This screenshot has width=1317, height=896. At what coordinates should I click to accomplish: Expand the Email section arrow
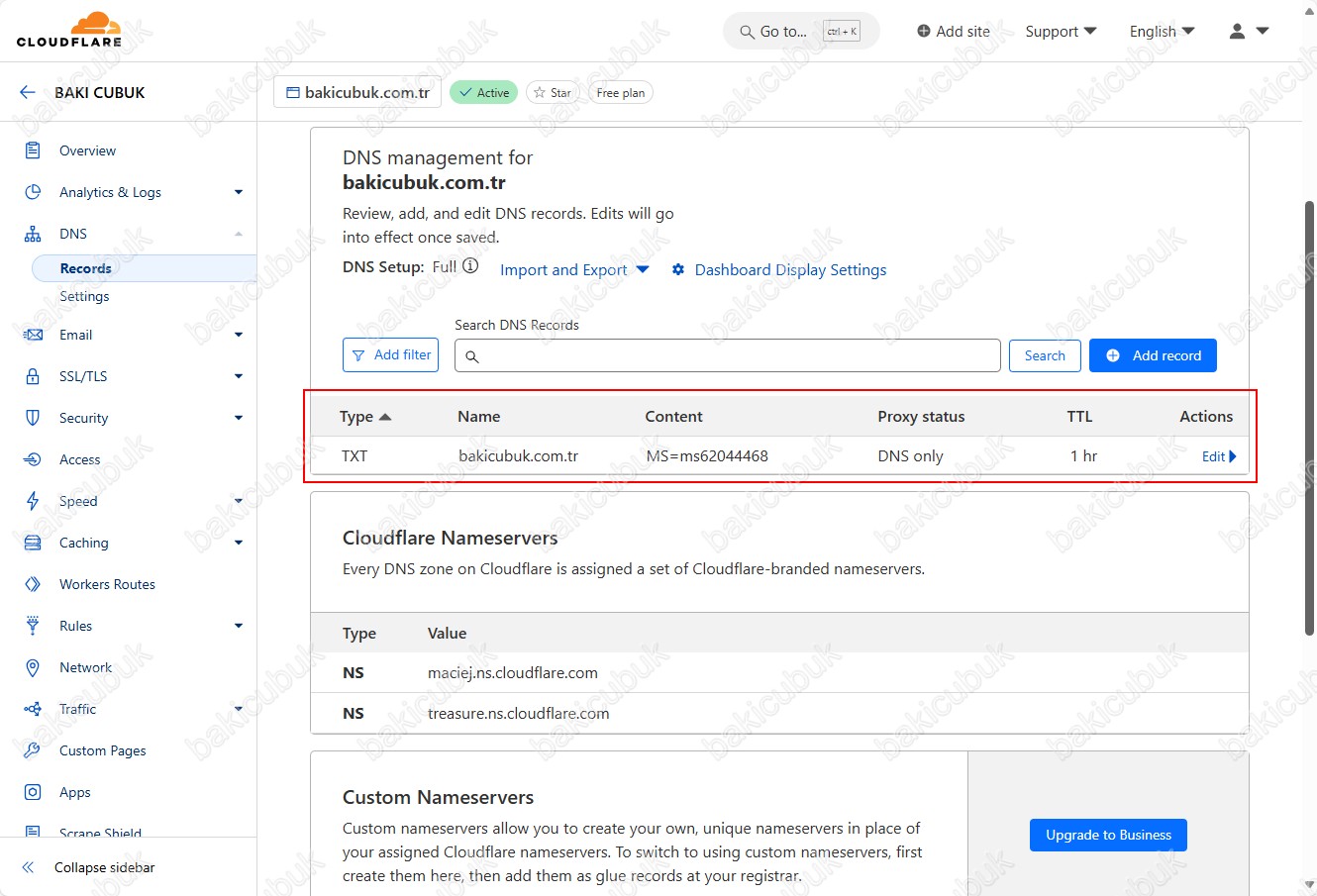(239, 335)
